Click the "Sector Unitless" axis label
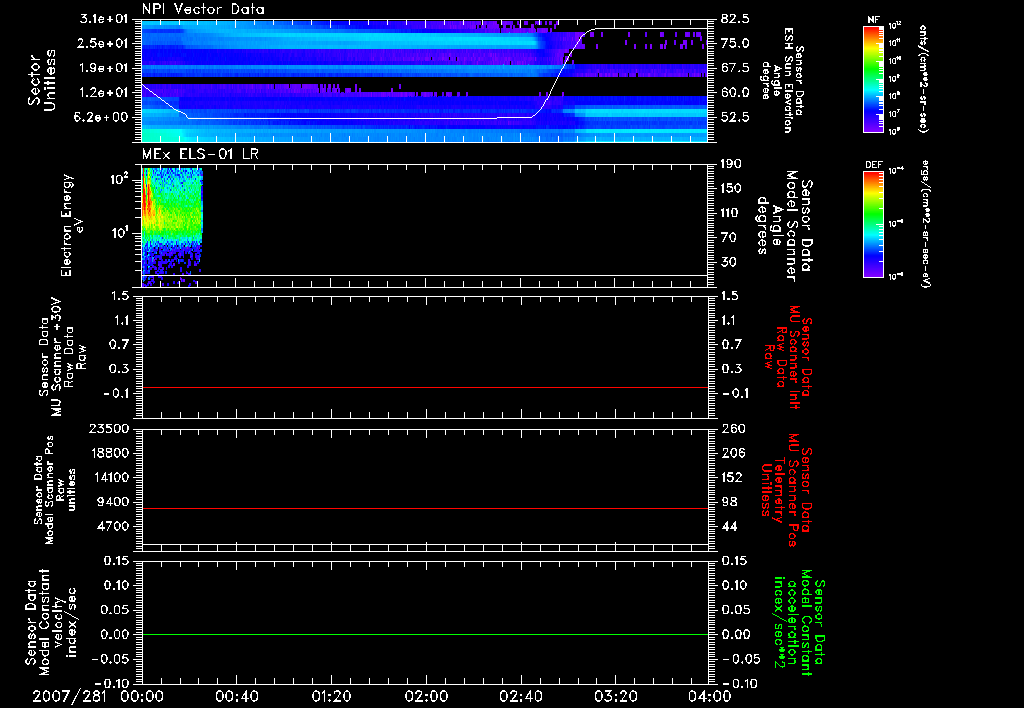1024x708 pixels. (41, 80)
